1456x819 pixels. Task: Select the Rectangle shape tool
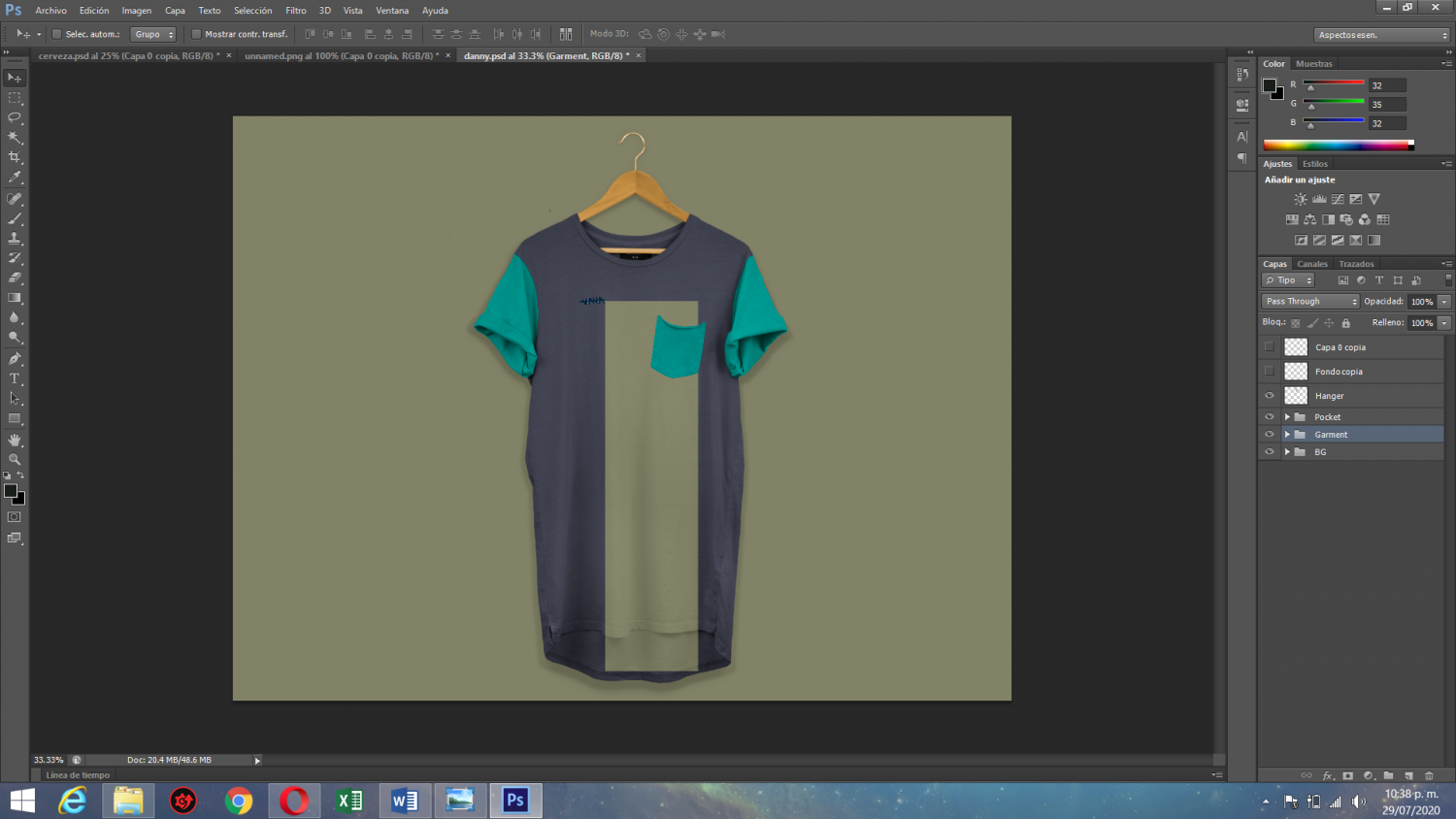point(15,419)
